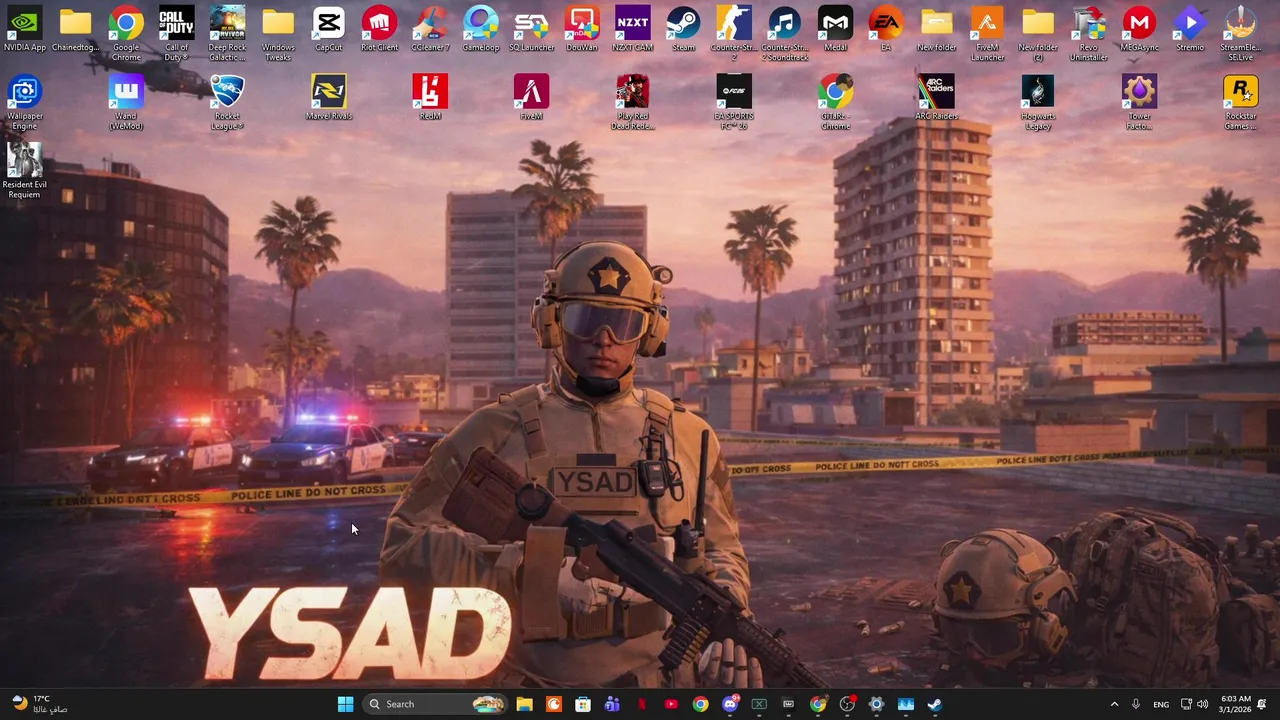Select the CCleaner 7 desktop icon
The height and width of the screenshot is (720, 1280).
tap(430, 29)
